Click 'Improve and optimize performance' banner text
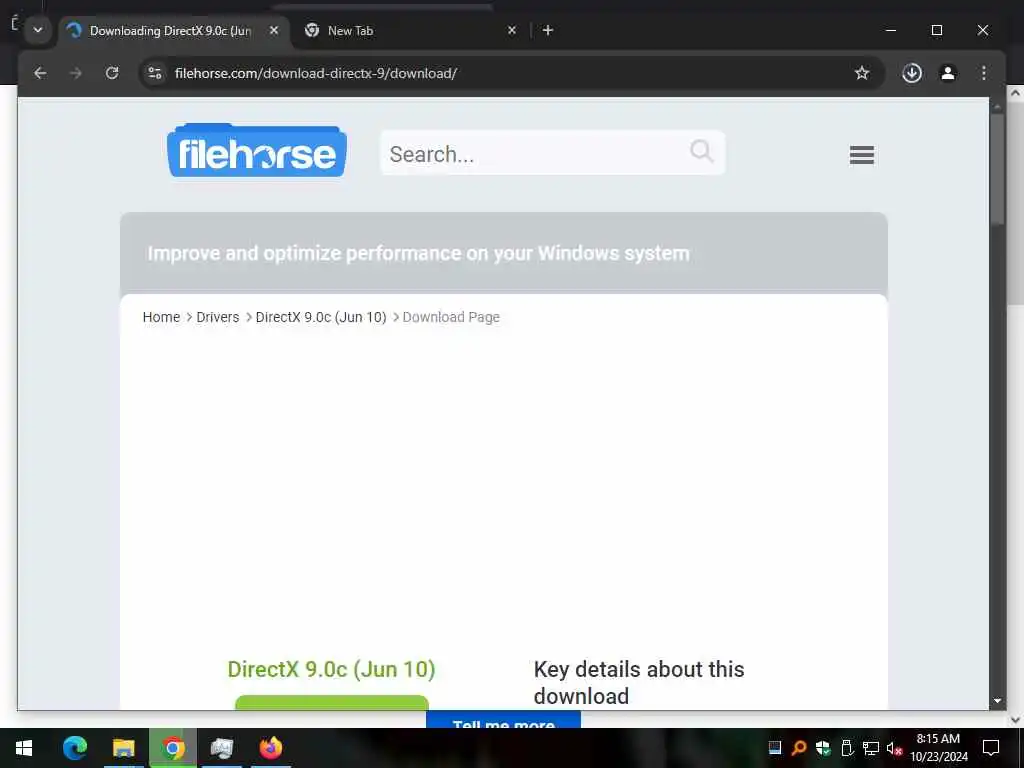 (x=418, y=253)
